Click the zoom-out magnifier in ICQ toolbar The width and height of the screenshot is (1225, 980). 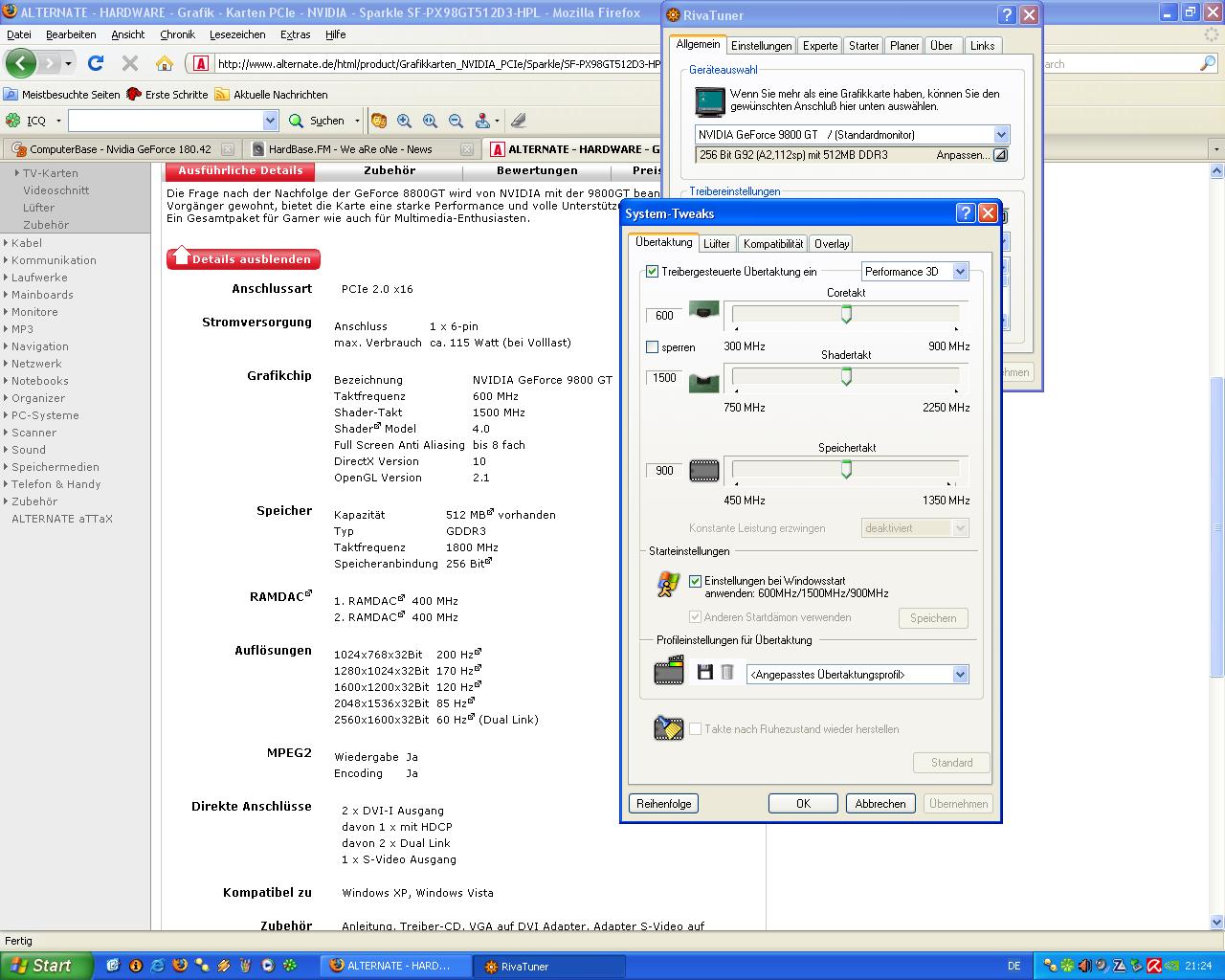click(x=456, y=121)
